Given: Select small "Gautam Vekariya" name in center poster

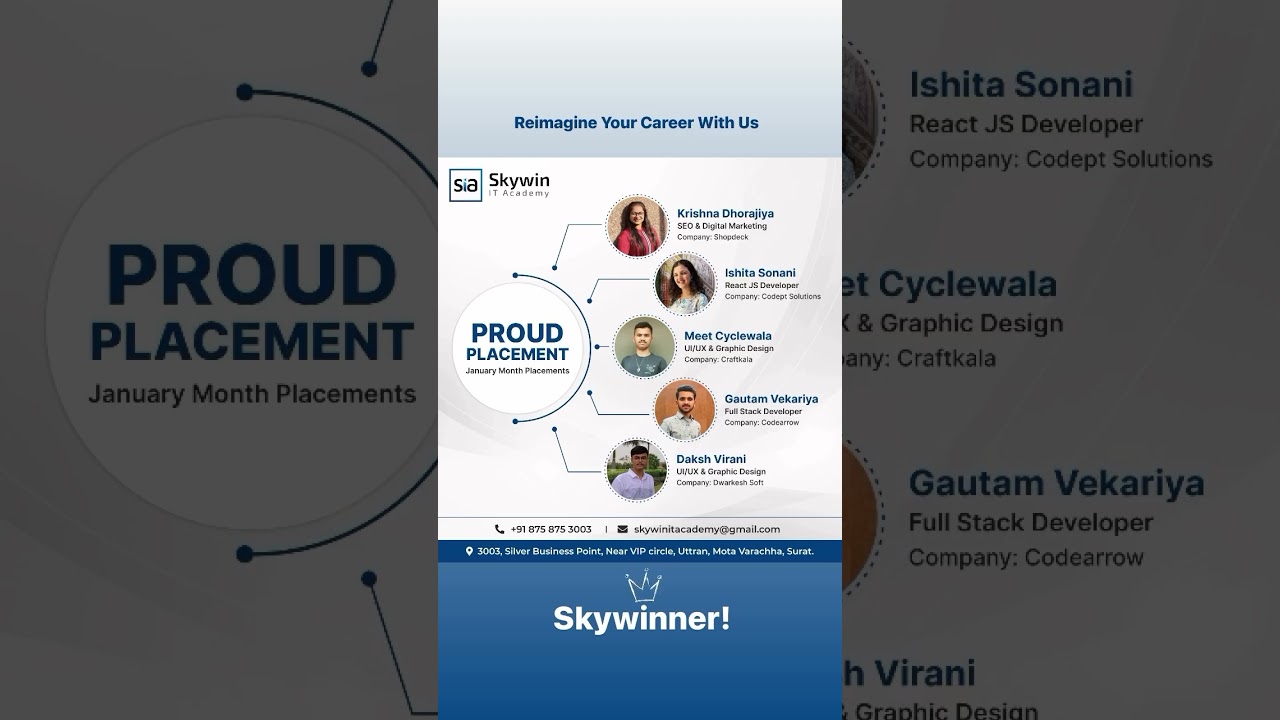Looking at the screenshot, I should point(771,398).
